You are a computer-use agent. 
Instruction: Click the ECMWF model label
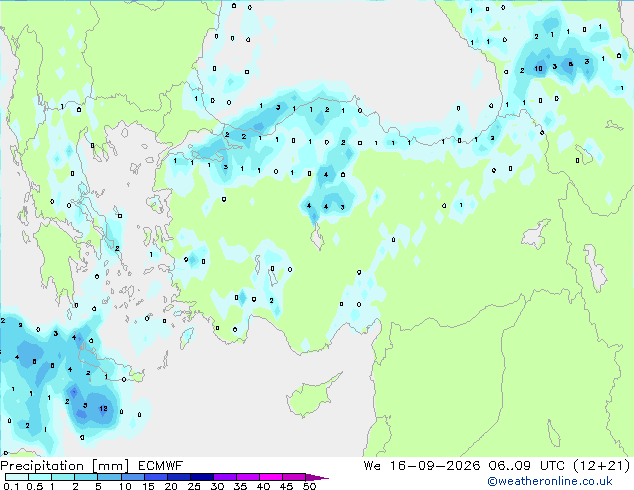(x=160, y=466)
